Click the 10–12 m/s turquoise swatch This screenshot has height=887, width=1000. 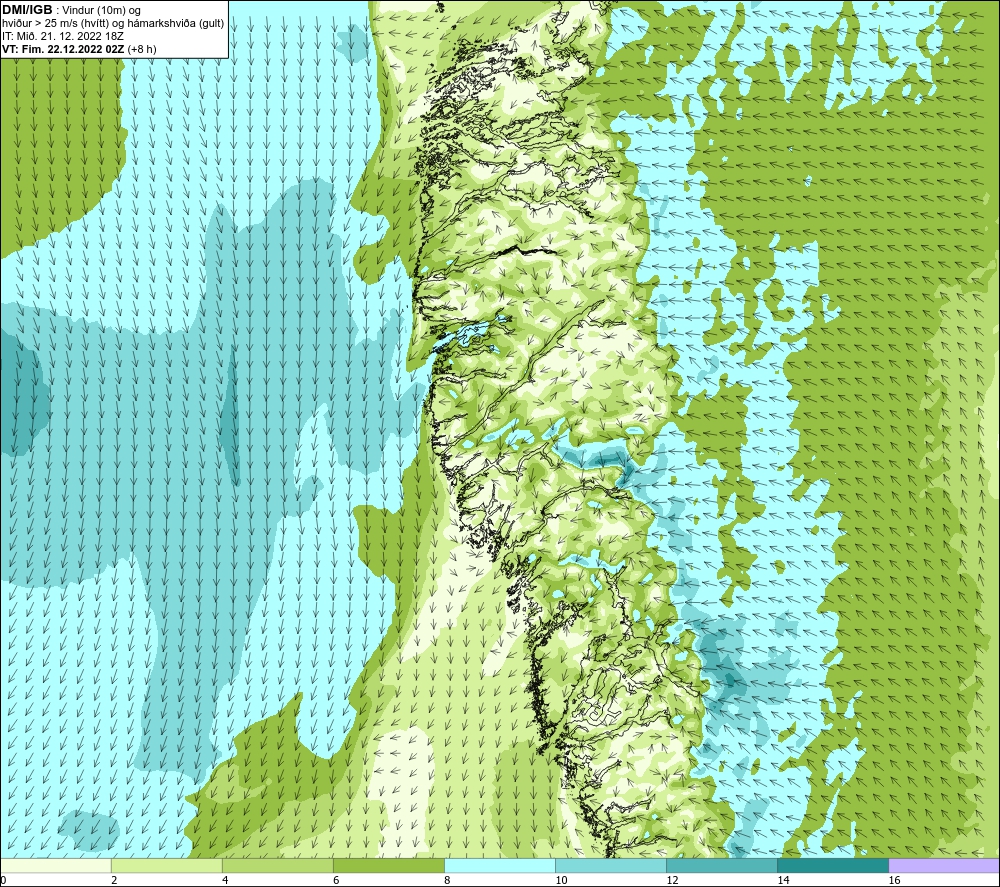[611, 865]
